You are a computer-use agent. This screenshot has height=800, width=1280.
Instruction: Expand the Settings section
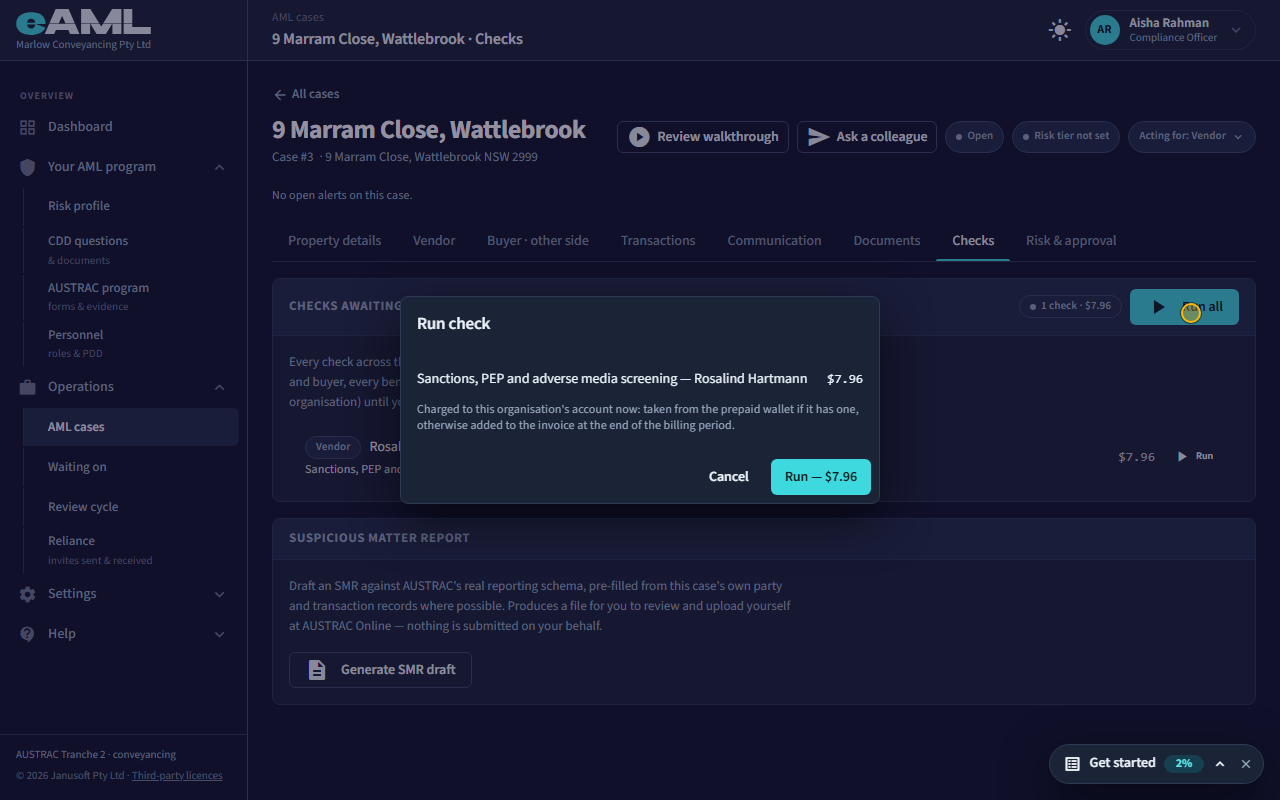click(x=219, y=594)
